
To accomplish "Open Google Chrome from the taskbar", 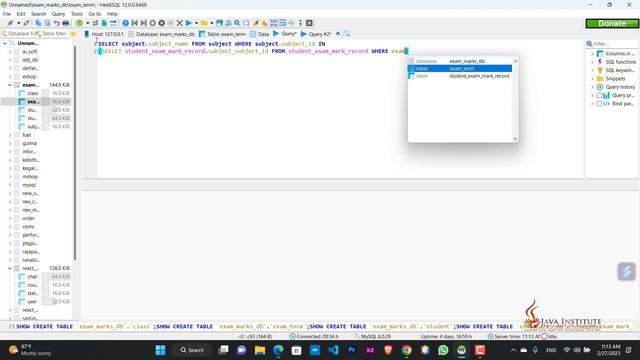I will point(407,350).
